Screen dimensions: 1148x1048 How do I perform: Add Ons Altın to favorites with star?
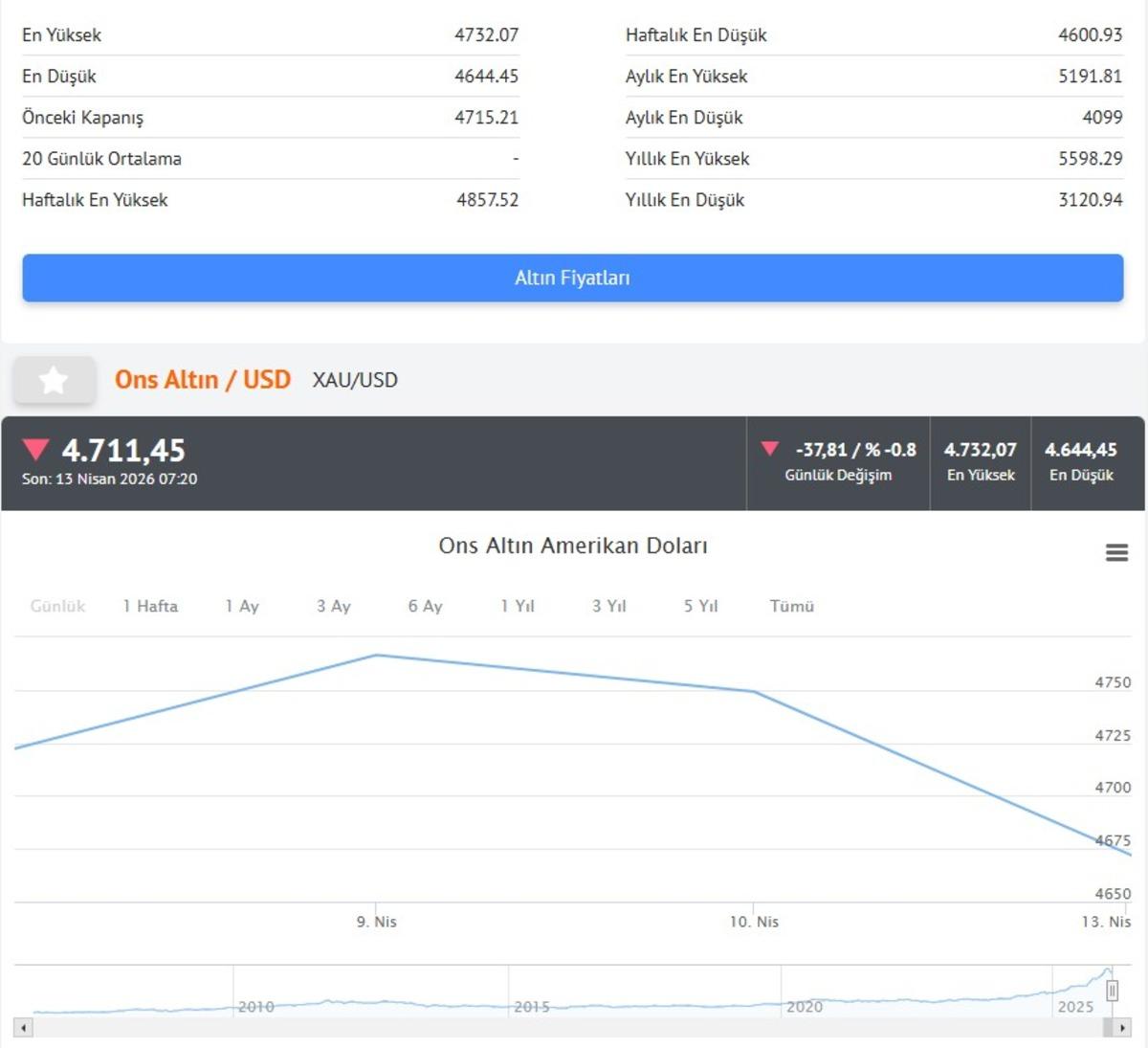(54, 380)
